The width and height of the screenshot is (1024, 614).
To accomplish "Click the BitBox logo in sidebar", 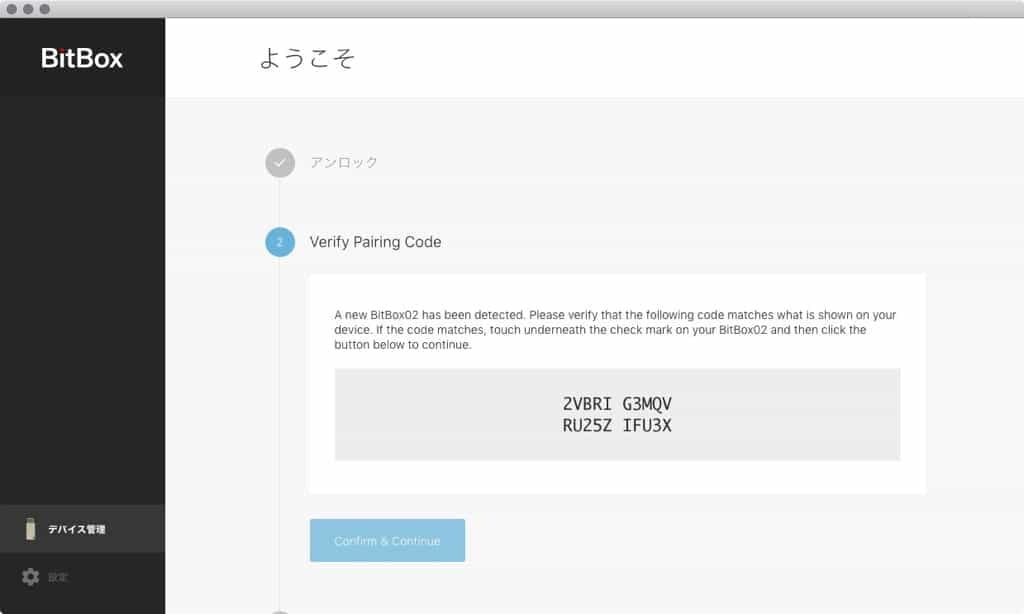I will pos(82,58).
